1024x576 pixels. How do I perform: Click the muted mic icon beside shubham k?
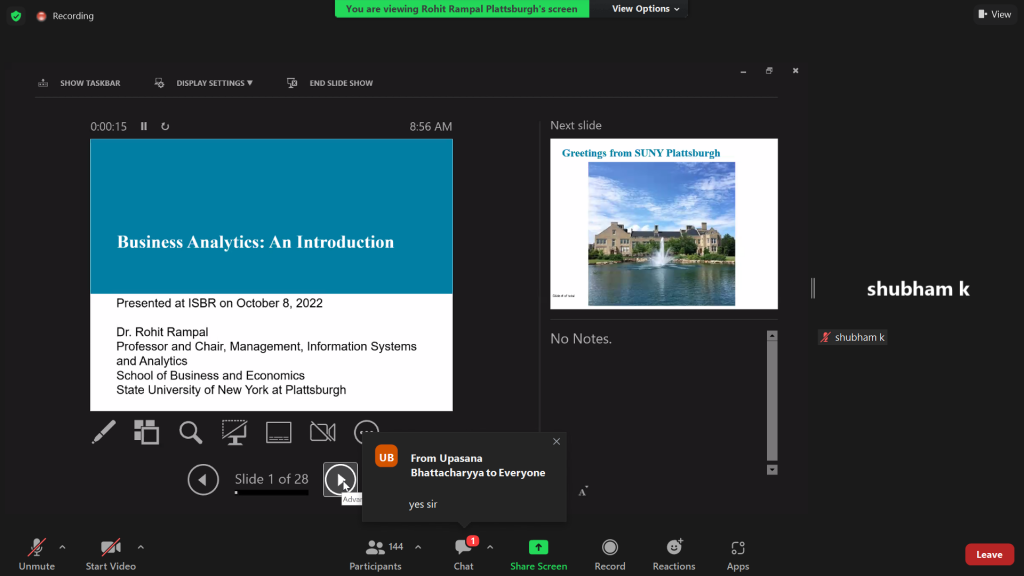[x=826, y=337]
